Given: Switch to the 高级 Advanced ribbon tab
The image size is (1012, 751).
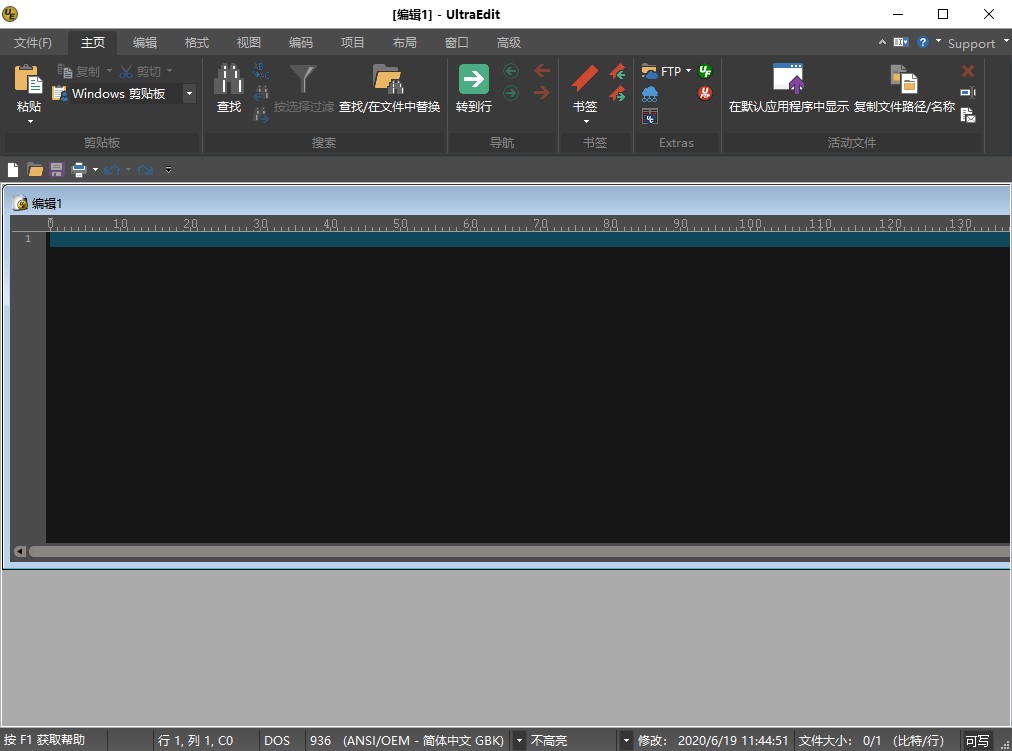Looking at the screenshot, I should click(x=509, y=43).
